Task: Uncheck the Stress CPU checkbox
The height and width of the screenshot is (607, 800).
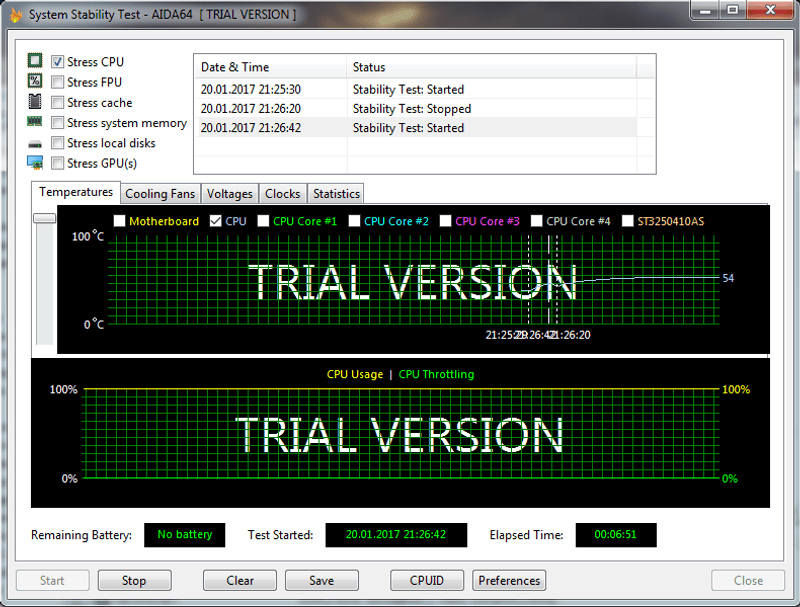Action: point(58,62)
